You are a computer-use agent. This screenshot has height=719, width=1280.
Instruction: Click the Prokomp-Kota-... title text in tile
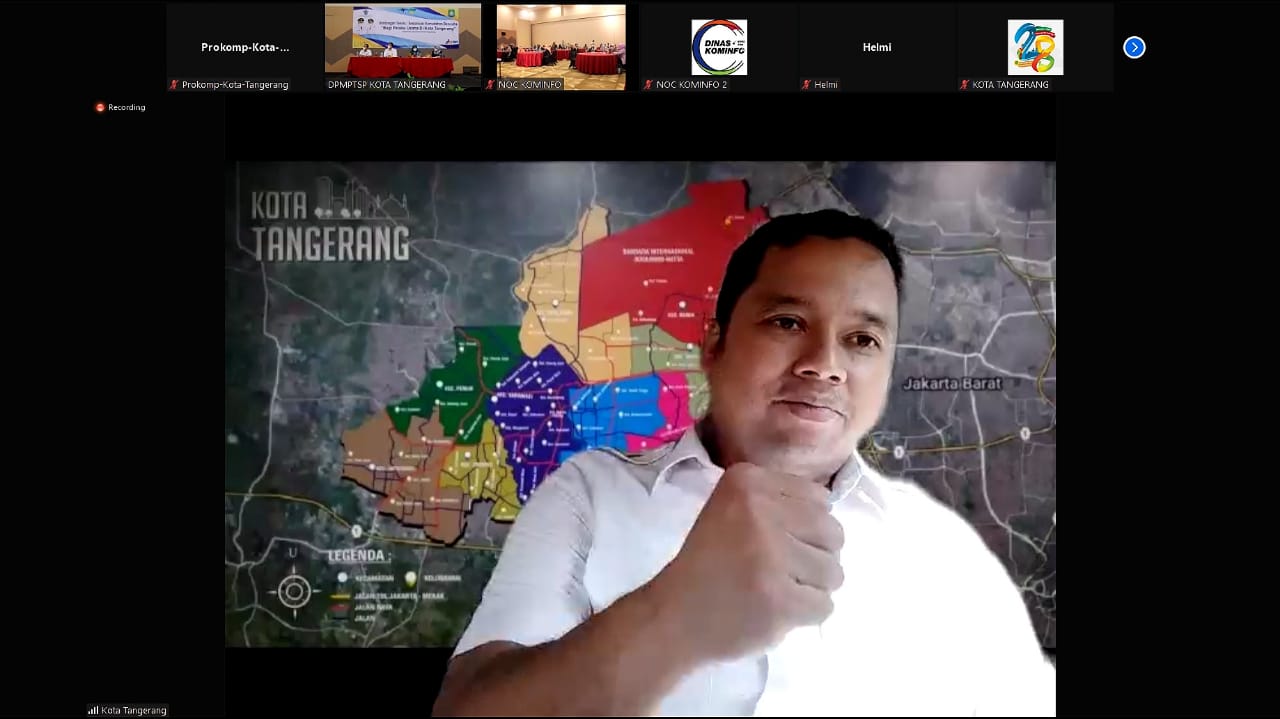point(245,47)
